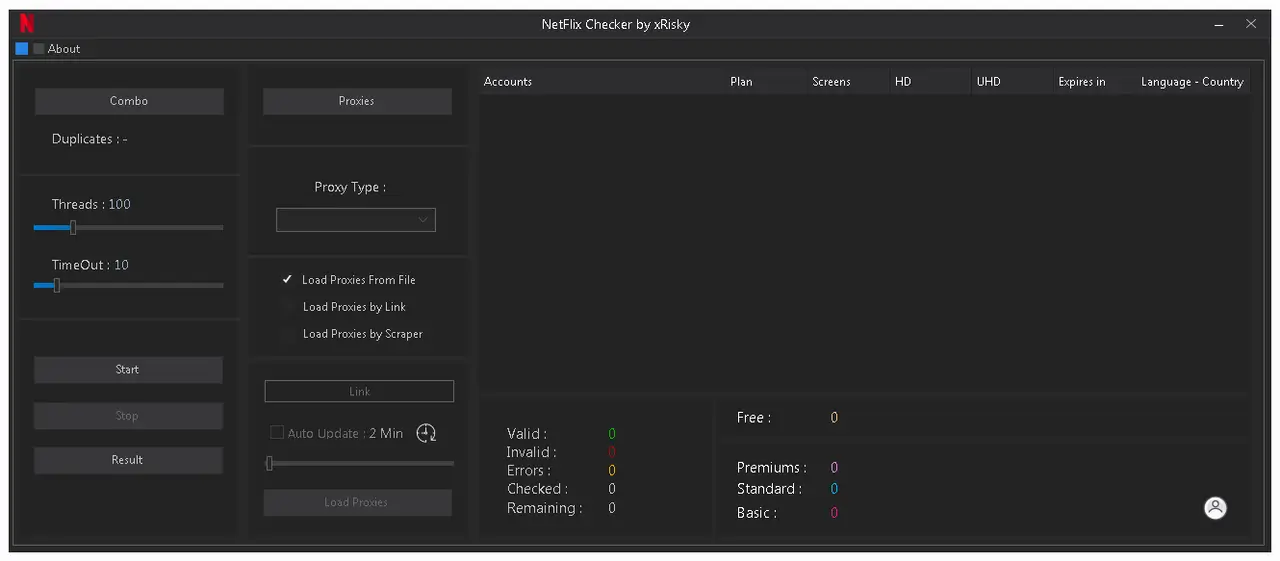Click the blue square menu icon
The width and height of the screenshot is (1280, 561).
[x=22, y=48]
